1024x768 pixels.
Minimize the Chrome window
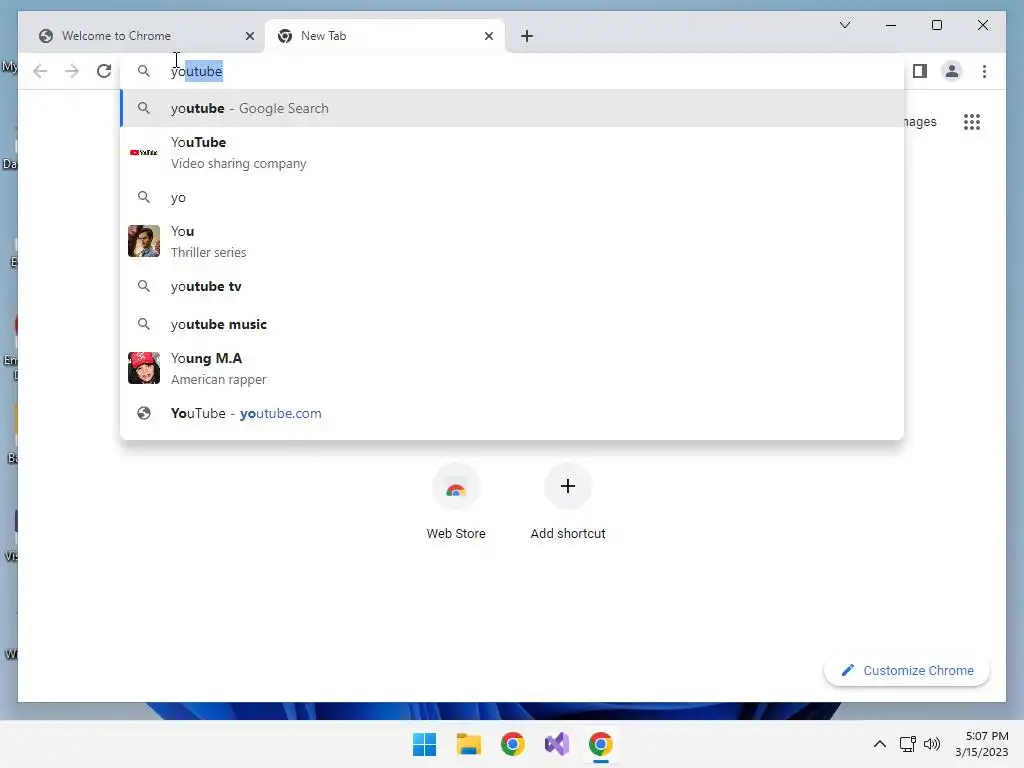(x=891, y=25)
